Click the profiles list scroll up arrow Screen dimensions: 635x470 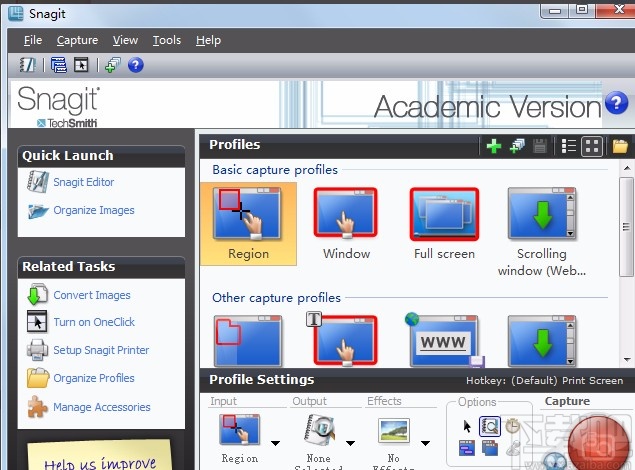click(627, 168)
